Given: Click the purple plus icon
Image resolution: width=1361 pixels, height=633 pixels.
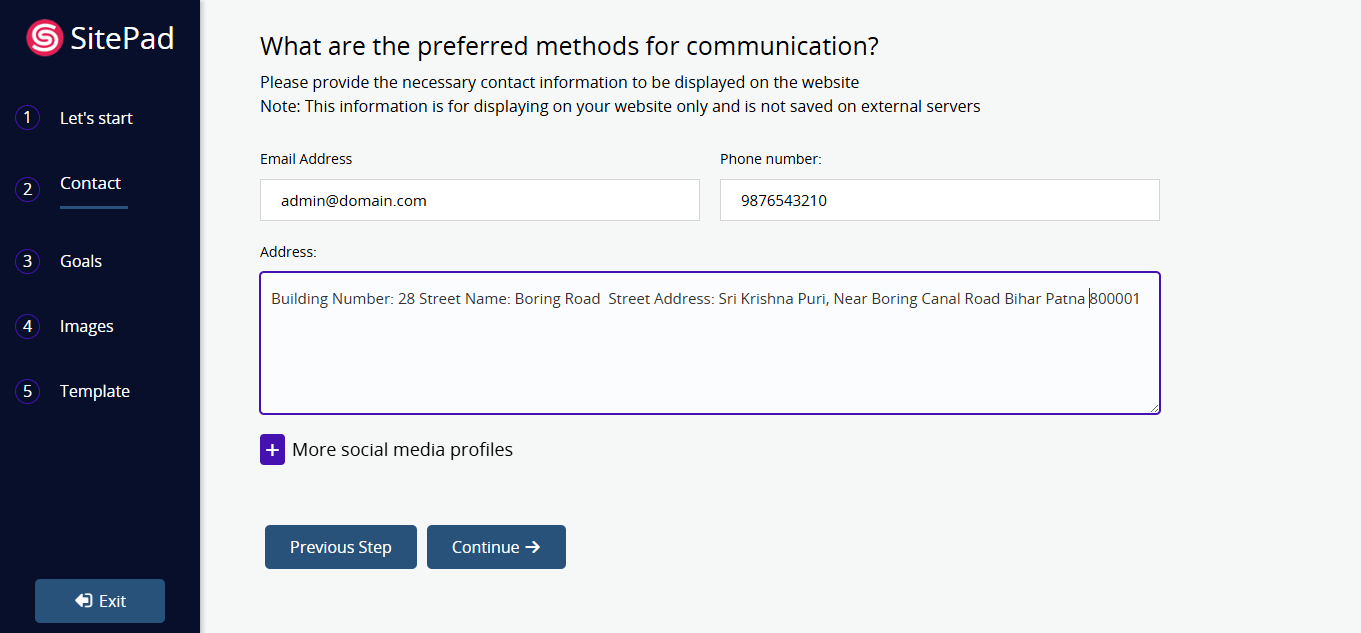Looking at the screenshot, I should (x=272, y=450).
